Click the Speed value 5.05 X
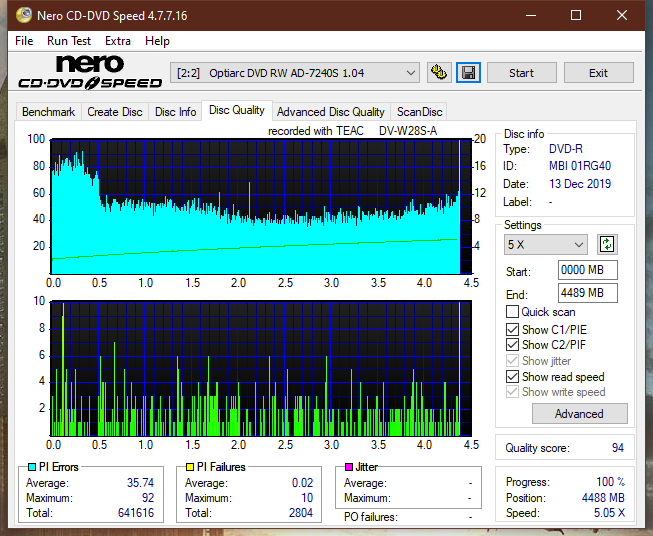653x536 pixels. (609, 513)
